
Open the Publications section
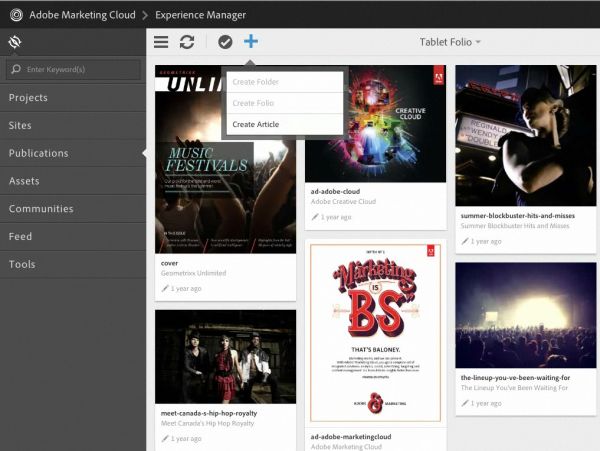[x=73, y=153]
